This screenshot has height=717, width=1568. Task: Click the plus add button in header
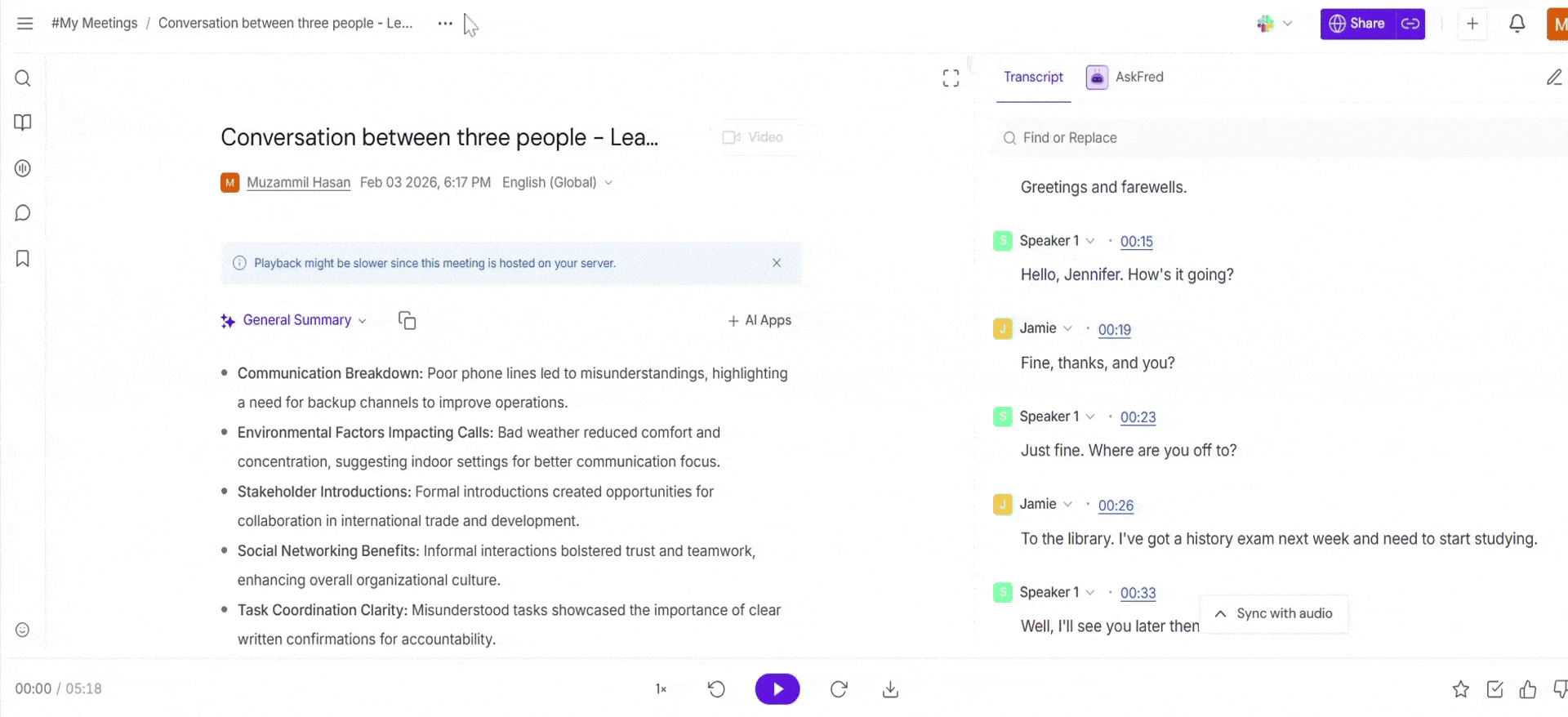(1472, 24)
